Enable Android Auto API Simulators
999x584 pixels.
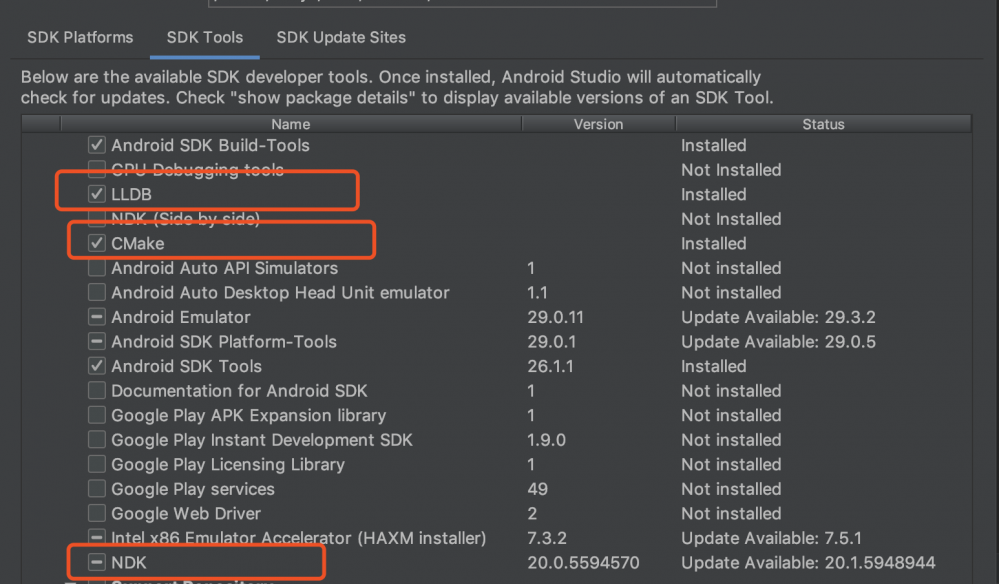(97, 268)
